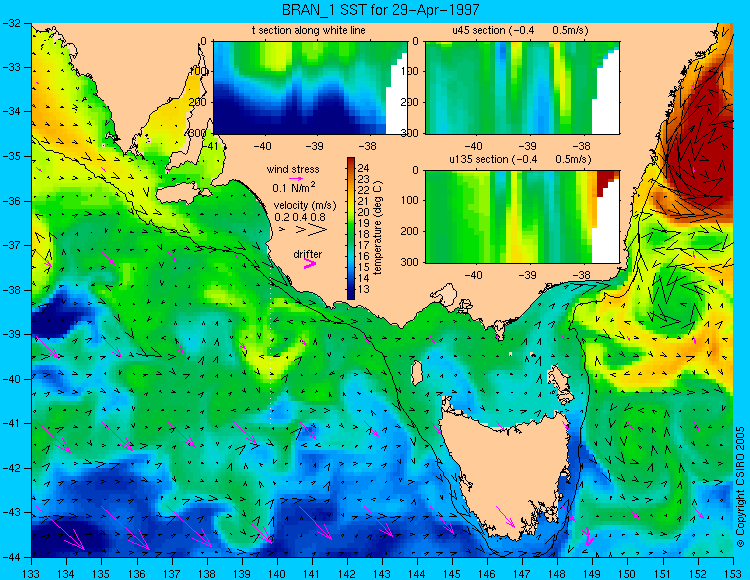Image resolution: width=750 pixels, height=580 pixels.
Task: Click the '0.2' velocity scale value
Action: click(282, 218)
